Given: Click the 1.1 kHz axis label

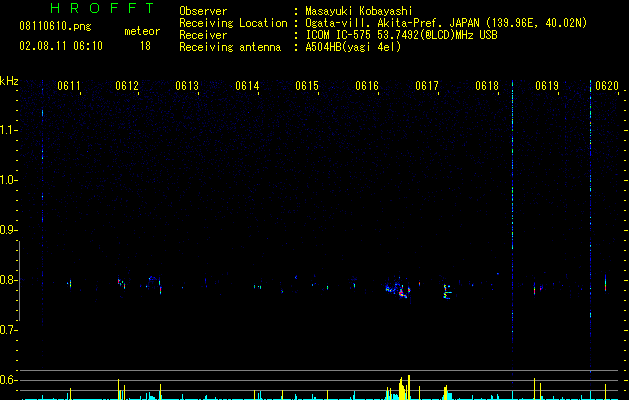Looking at the screenshot, I should tap(9, 130).
